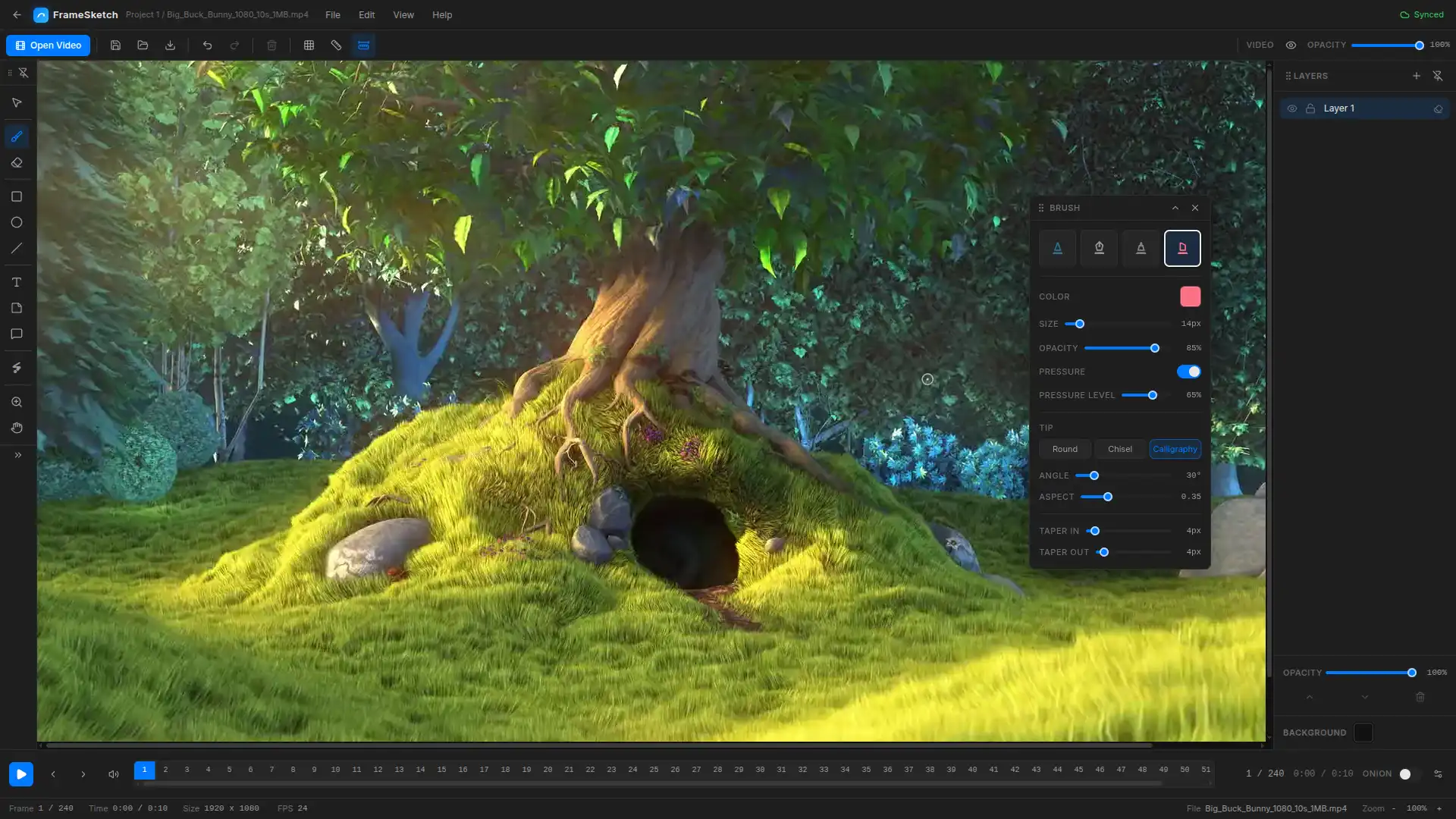This screenshot has height=819, width=1456.
Task: Select the Hand pan tool
Action: click(17, 428)
